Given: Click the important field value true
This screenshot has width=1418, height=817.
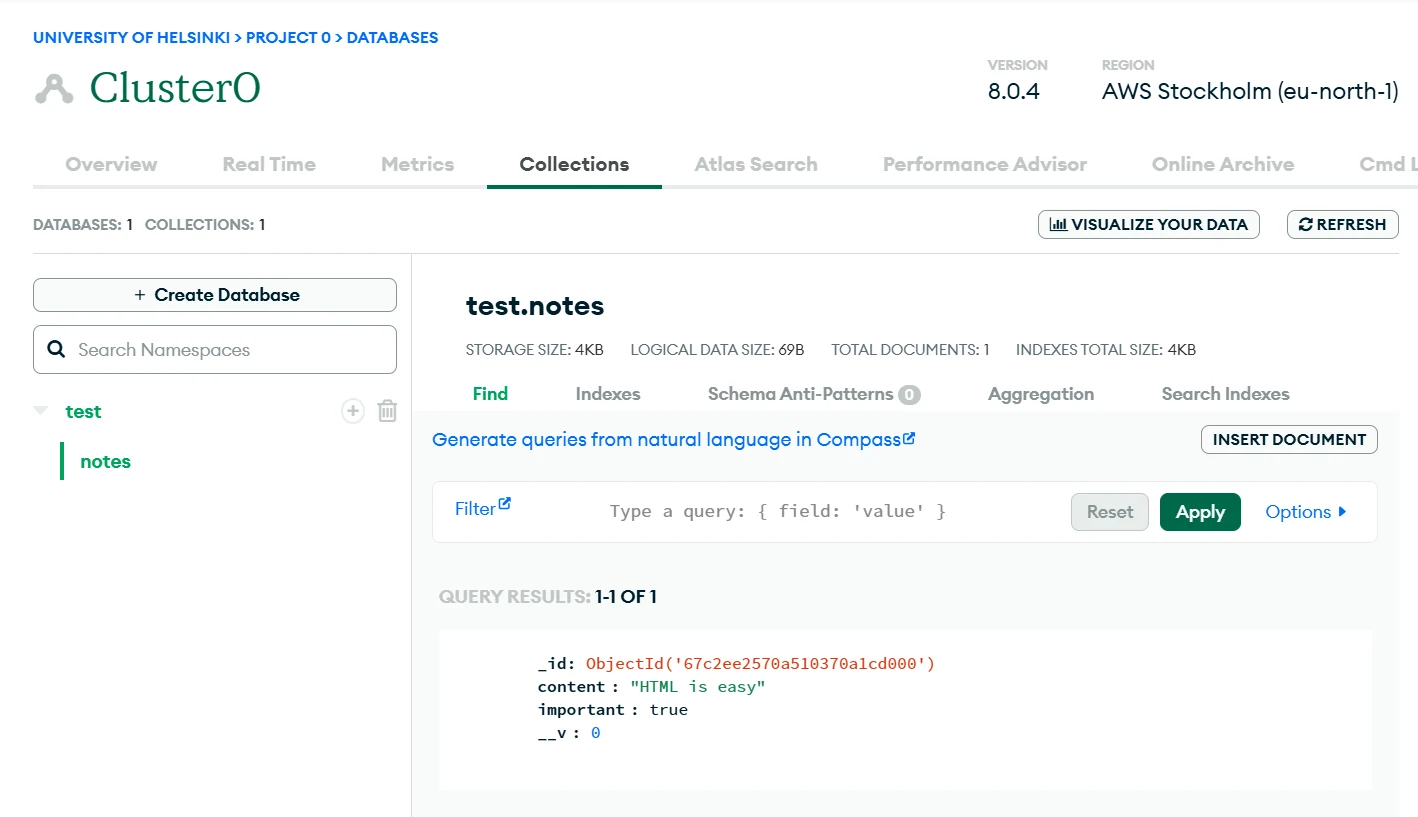Looking at the screenshot, I should click(x=668, y=710).
